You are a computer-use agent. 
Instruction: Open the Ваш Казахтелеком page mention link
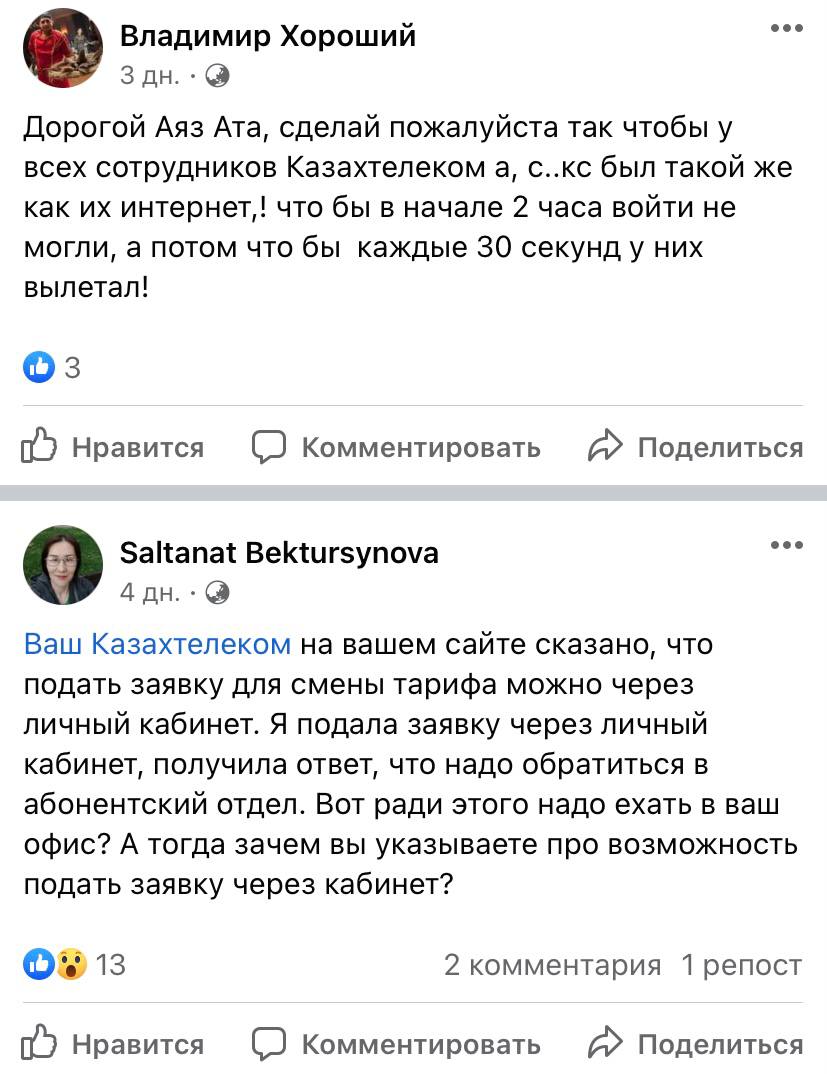pos(157,644)
